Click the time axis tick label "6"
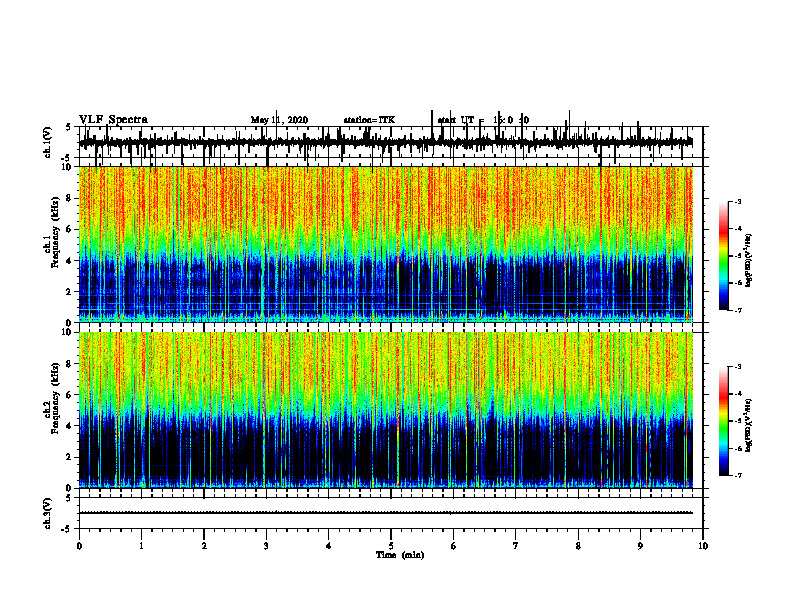The height and width of the screenshot is (612, 792). tap(453, 546)
